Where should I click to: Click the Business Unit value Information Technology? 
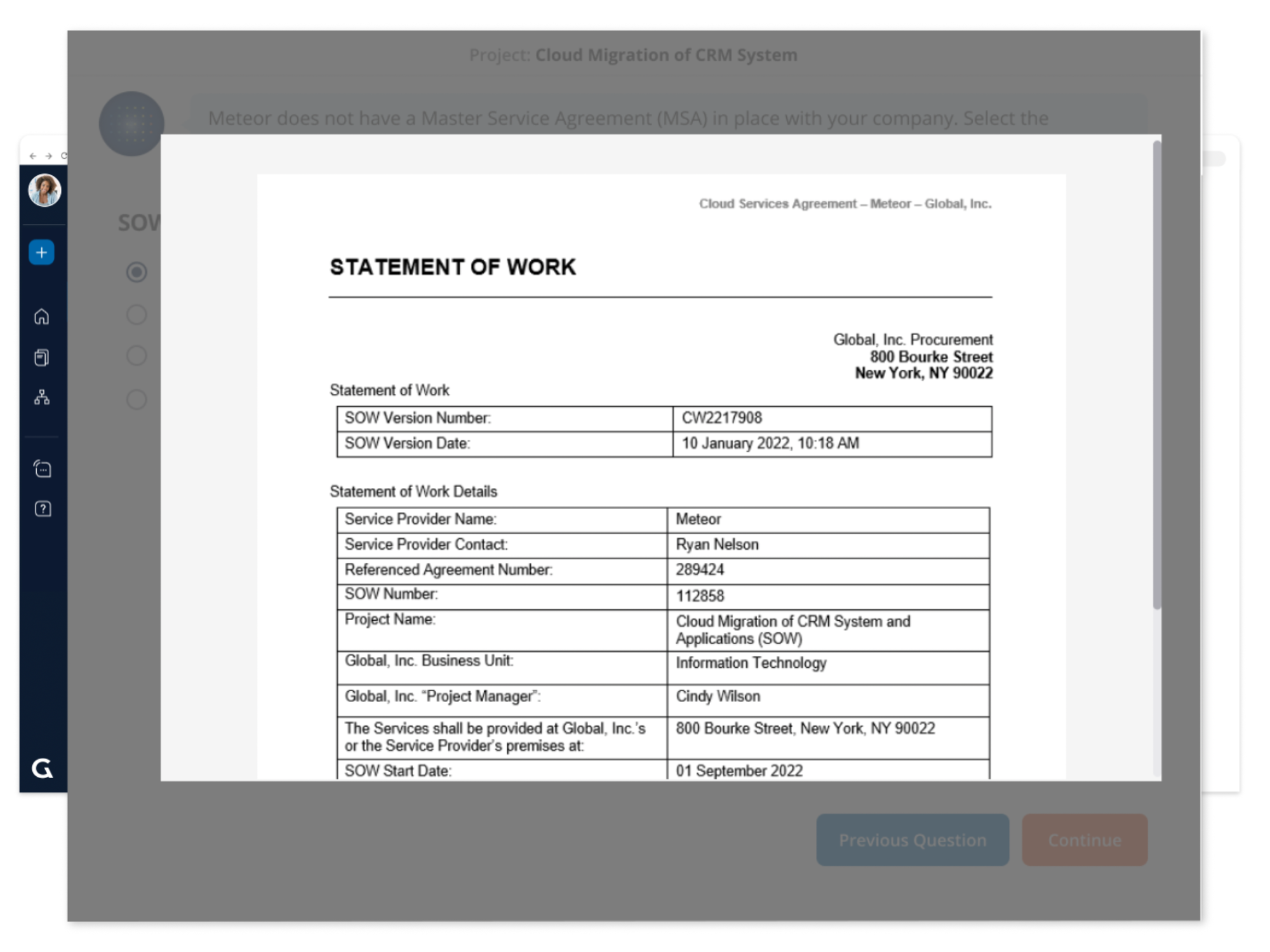click(x=751, y=663)
